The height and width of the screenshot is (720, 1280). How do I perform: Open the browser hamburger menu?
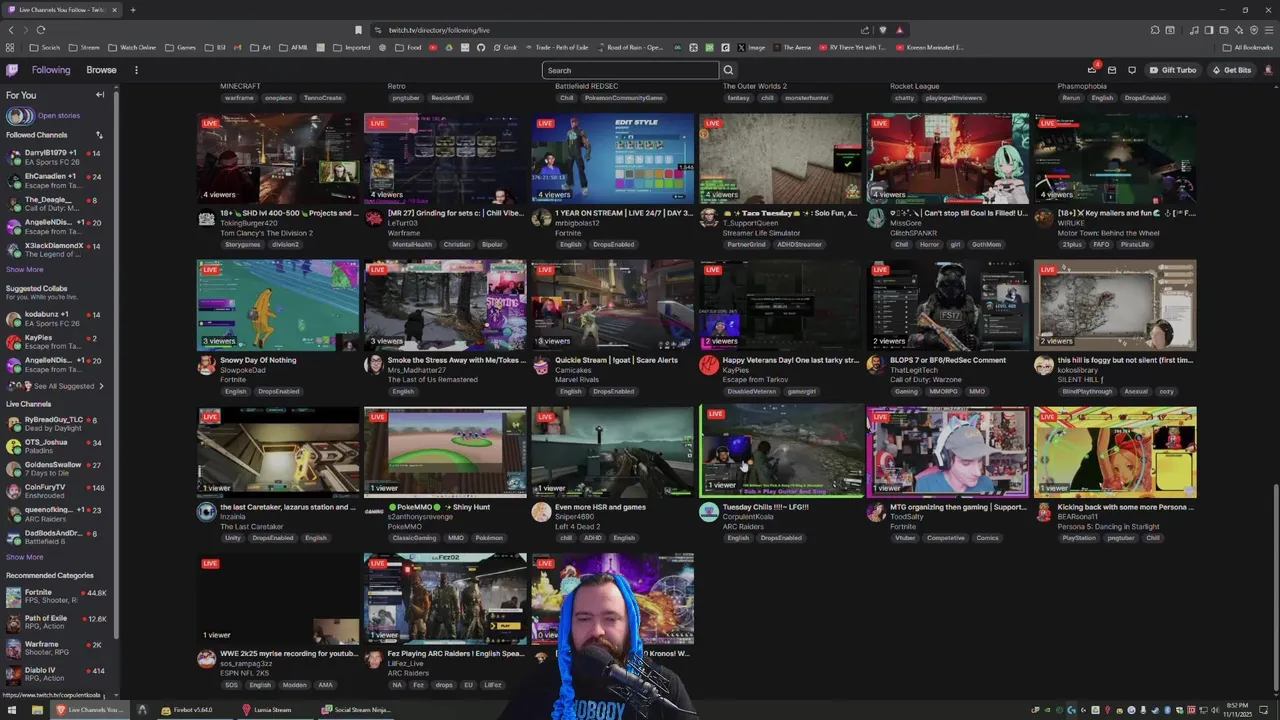pyautogui.click(x=1268, y=30)
